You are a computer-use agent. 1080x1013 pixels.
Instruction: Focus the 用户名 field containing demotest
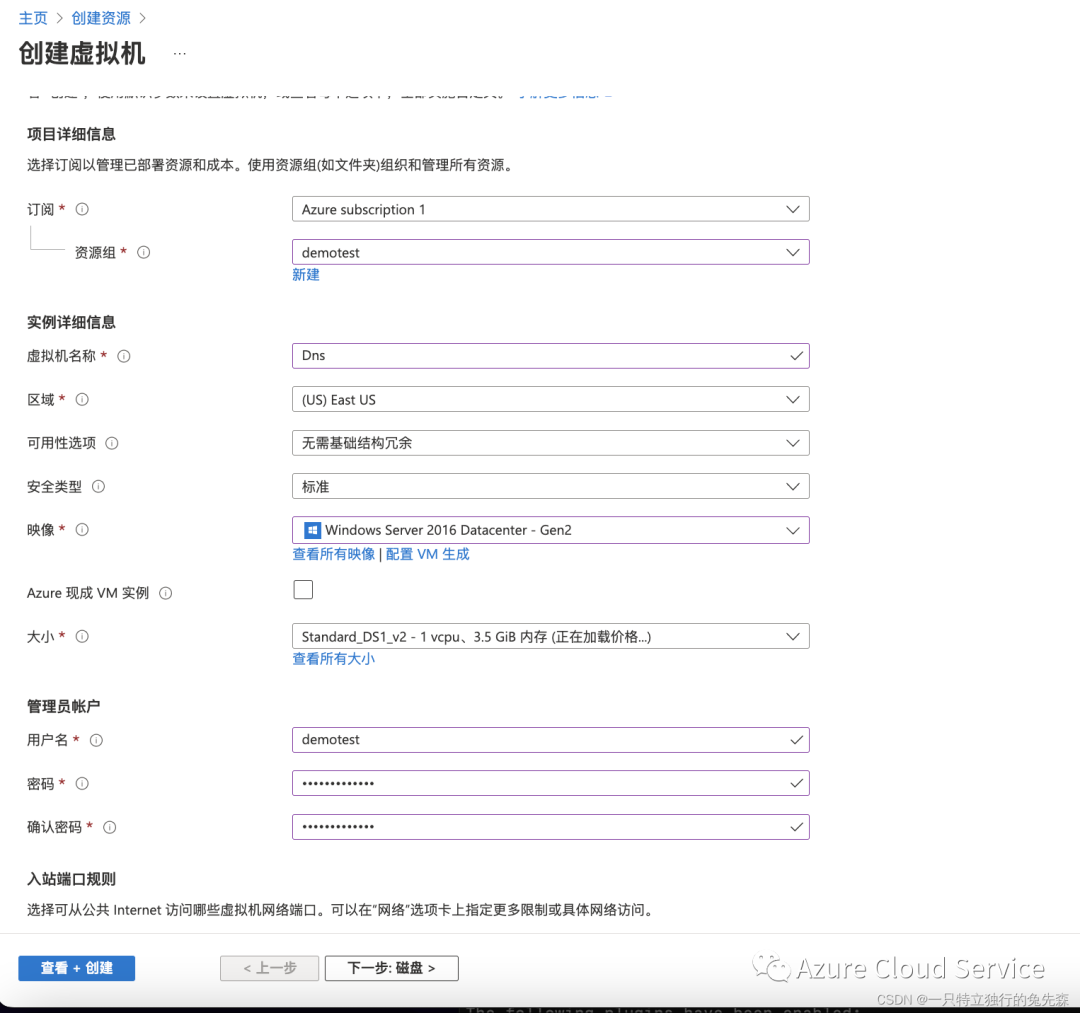pyautogui.click(x=550, y=740)
